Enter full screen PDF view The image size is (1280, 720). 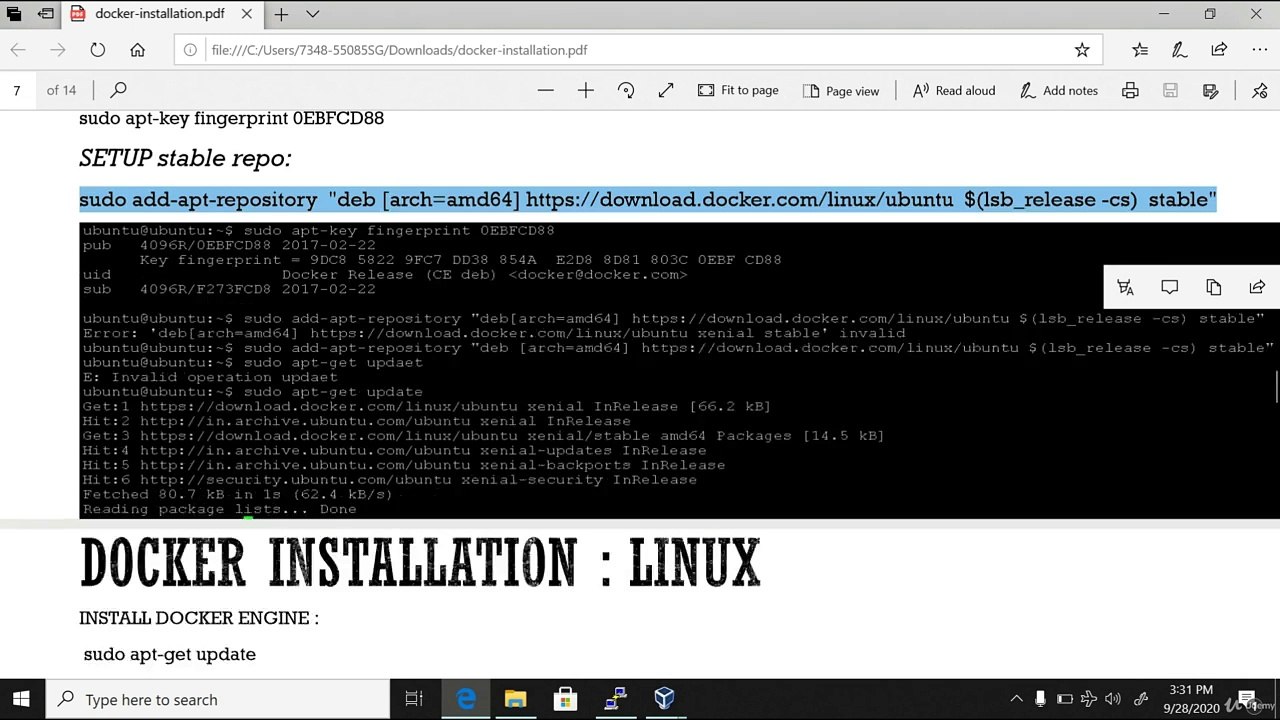click(x=666, y=90)
